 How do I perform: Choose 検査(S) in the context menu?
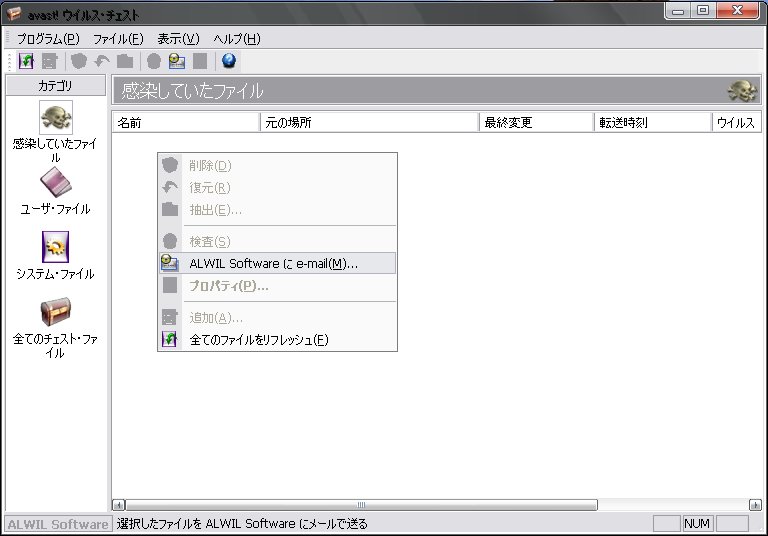tap(277, 241)
